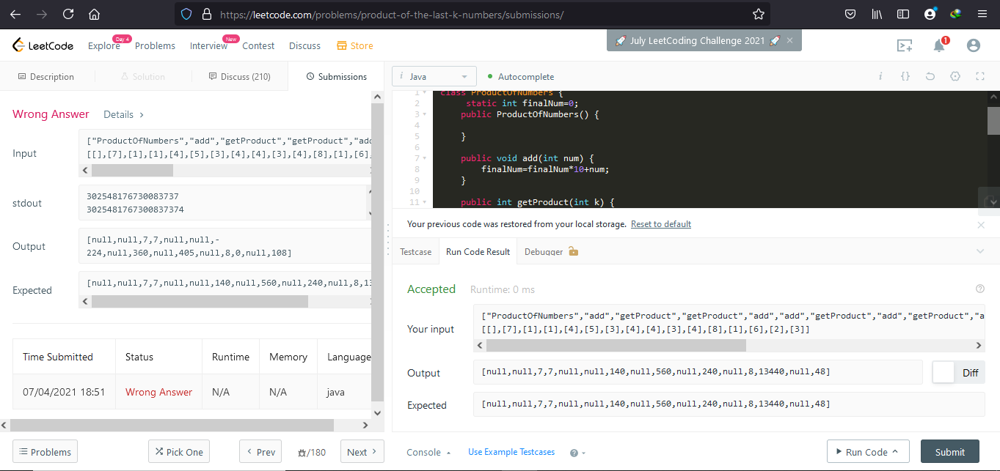
Task: Open editor settings gear
Action: coord(955,76)
